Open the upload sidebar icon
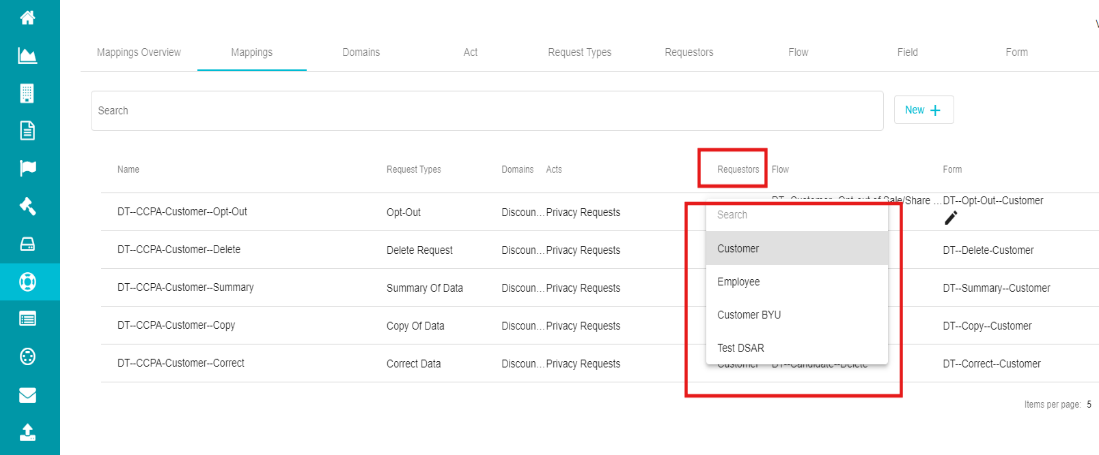 pos(27,432)
